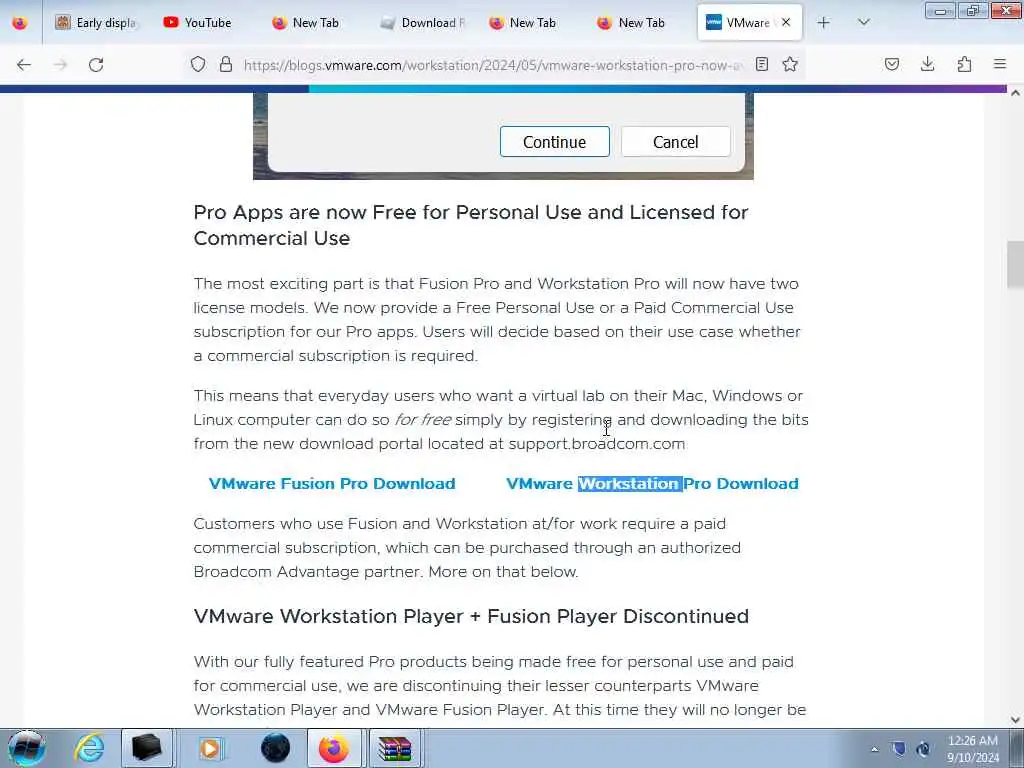
Task: Click the power tray icon
Action: coord(923,749)
